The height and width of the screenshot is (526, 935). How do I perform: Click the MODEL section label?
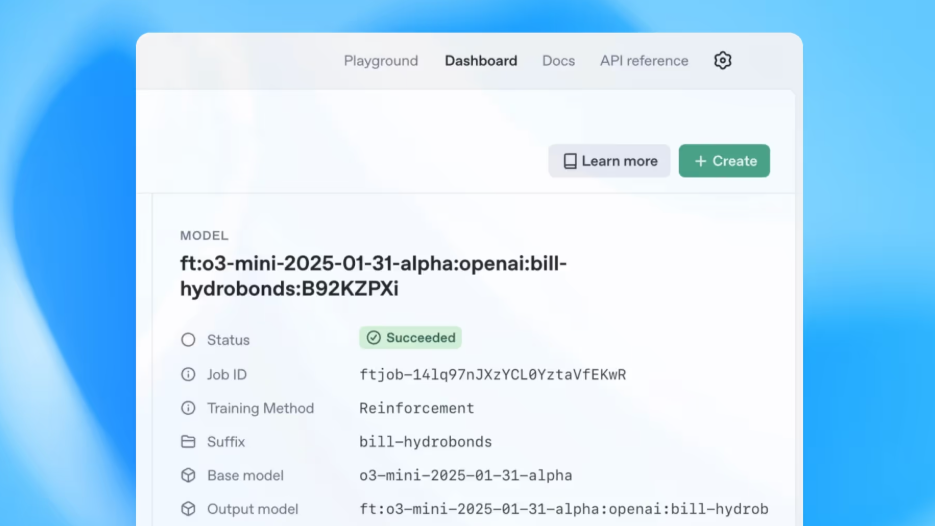click(x=204, y=236)
